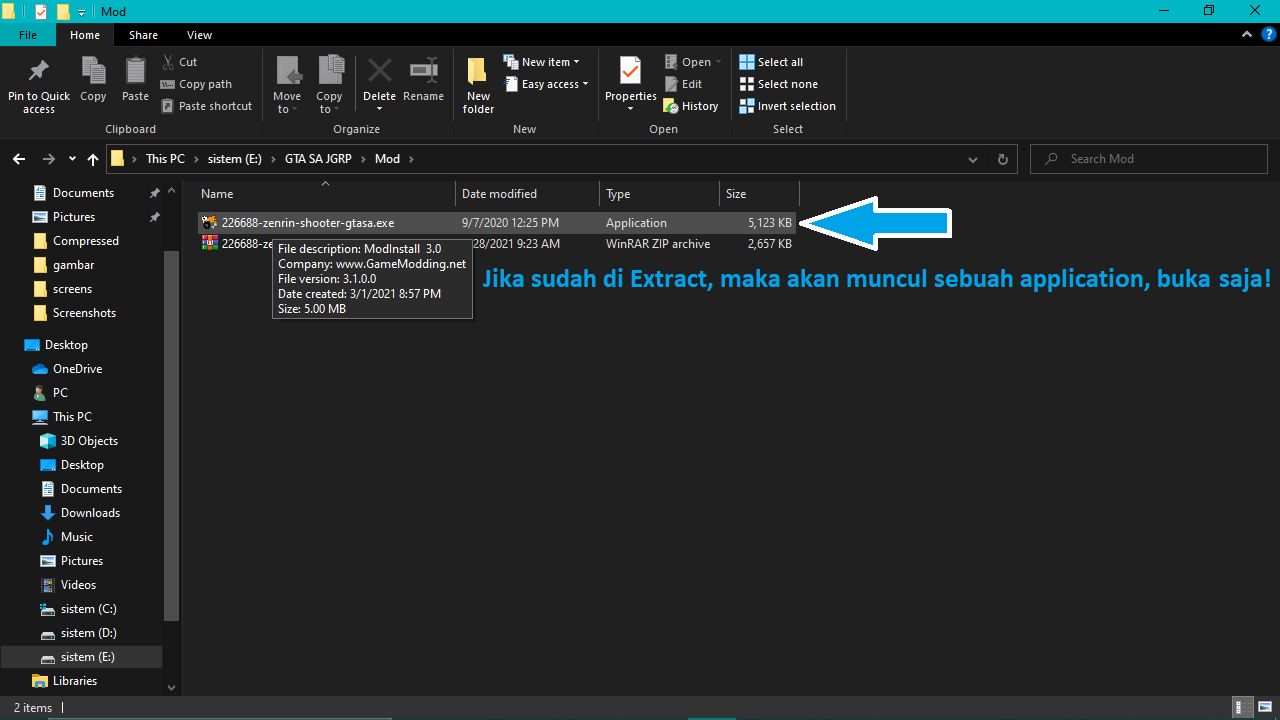The width and height of the screenshot is (1280, 720).
Task: Open Music in navigation pane
Action: [77, 537]
